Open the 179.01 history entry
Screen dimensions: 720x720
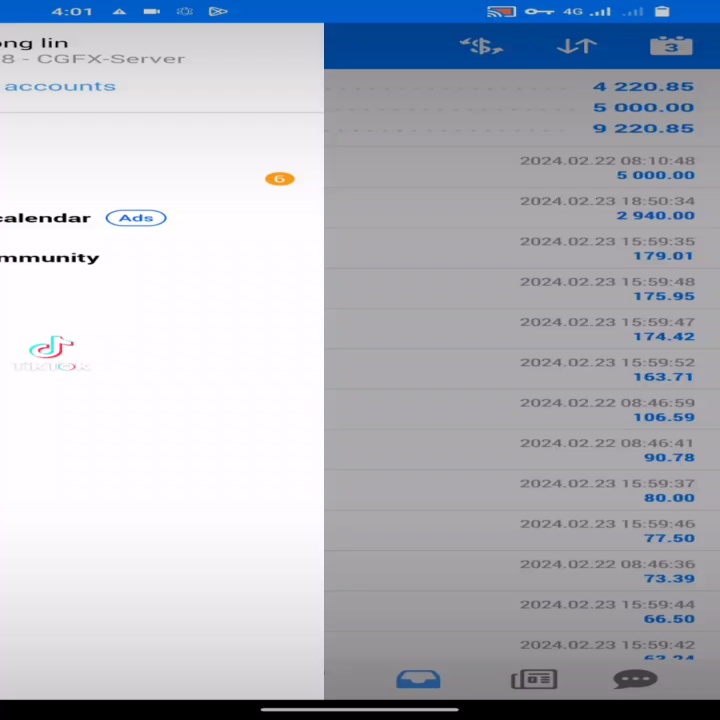pos(522,248)
